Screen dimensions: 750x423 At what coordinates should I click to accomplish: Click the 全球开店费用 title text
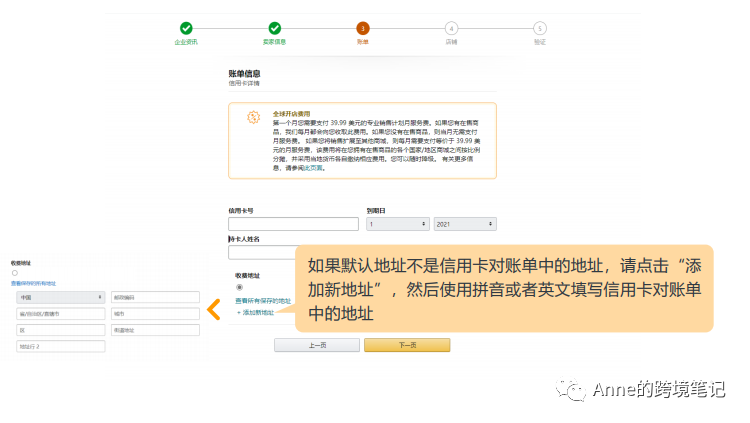click(x=291, y=114)
